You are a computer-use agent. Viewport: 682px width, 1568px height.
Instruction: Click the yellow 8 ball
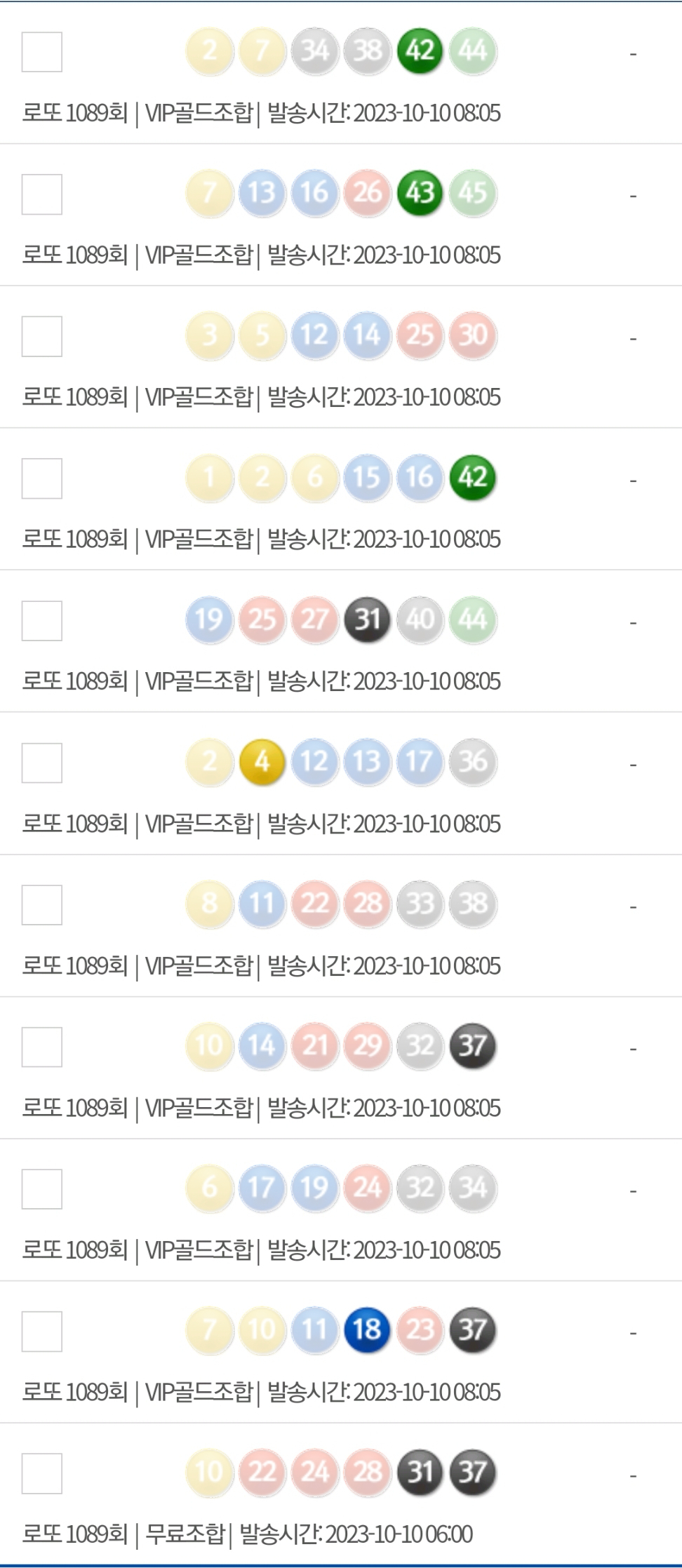click(x=210, y=904)
